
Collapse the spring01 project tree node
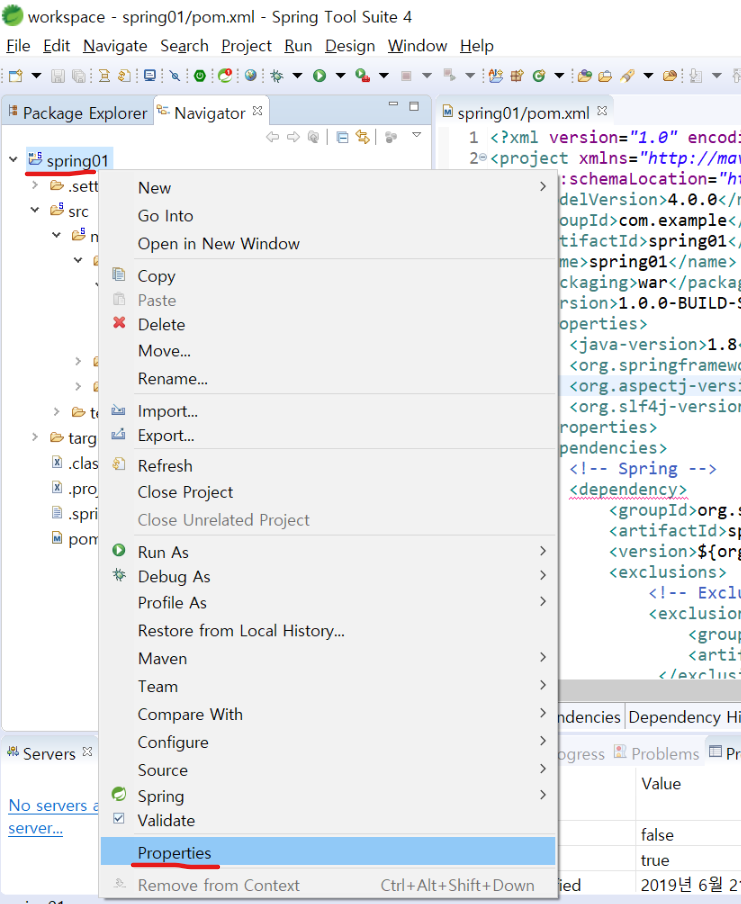point(13,160)
